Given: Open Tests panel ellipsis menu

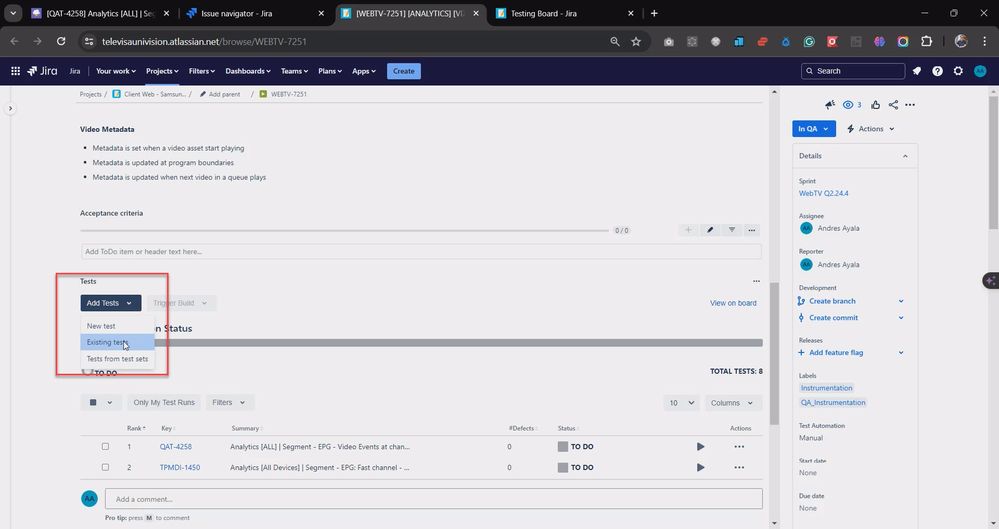Looking at the screenshot, I should point(756,281).
